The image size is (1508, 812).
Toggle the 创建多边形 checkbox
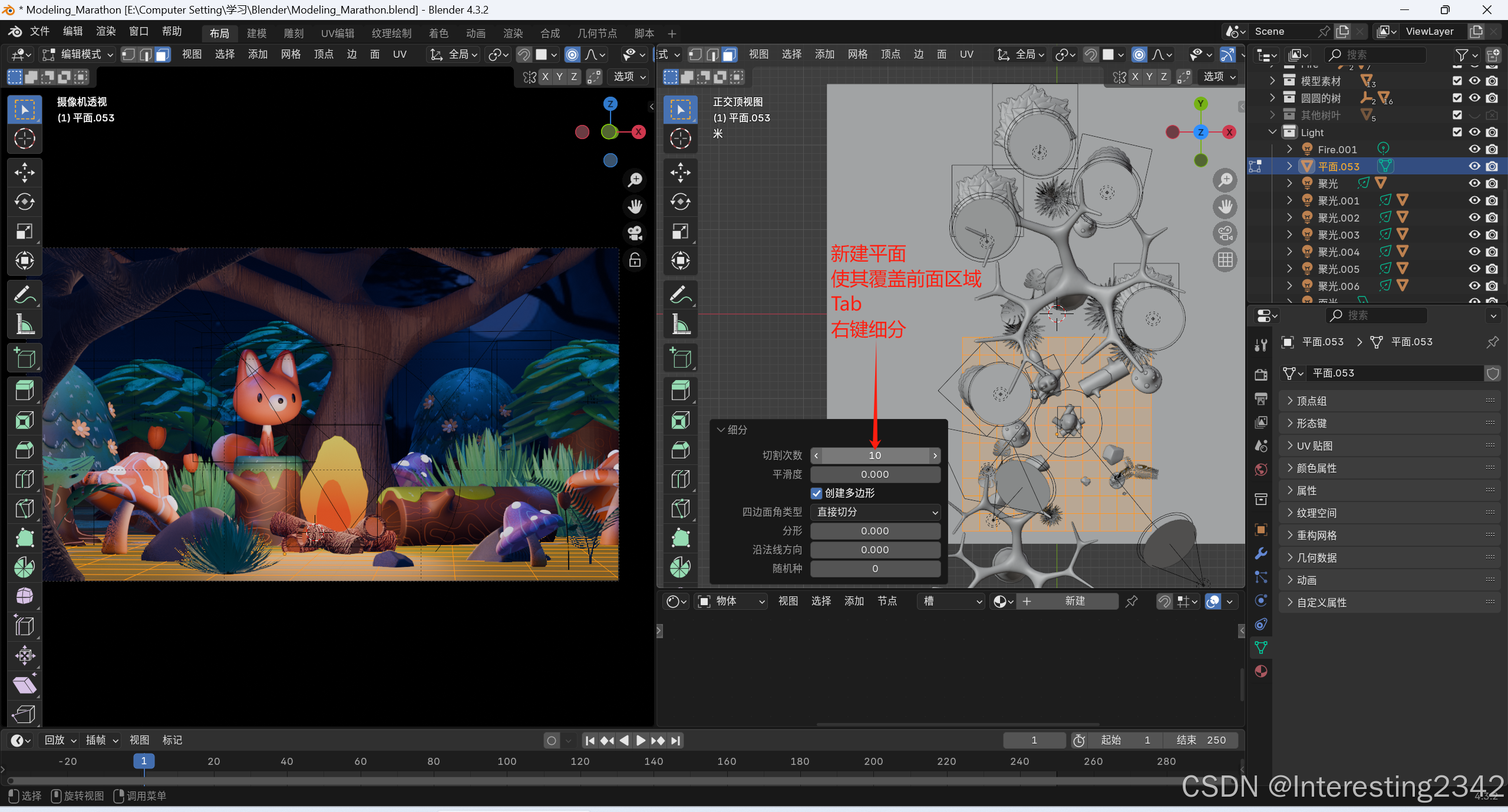tap(816, 493)
